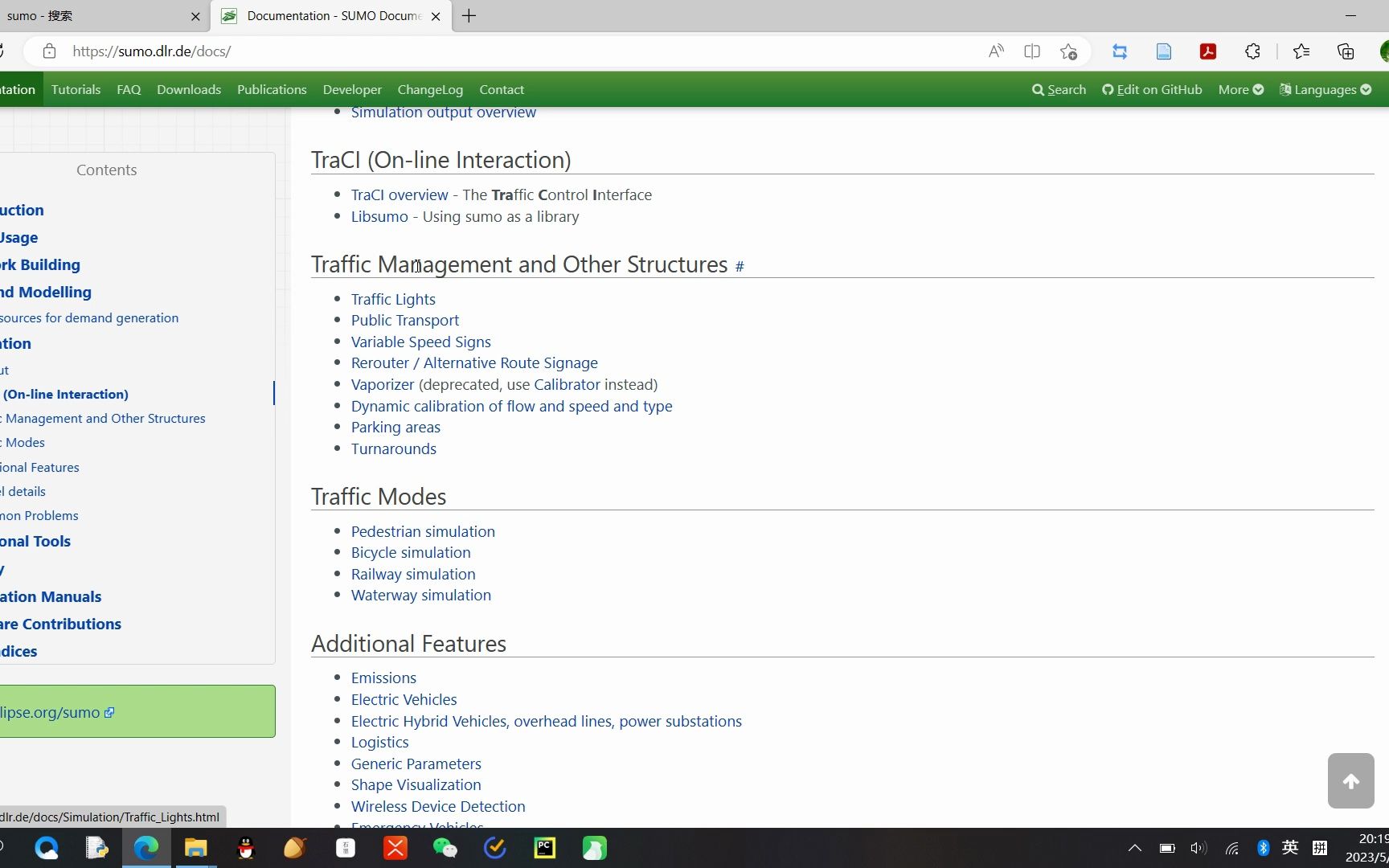Open the red X app in taskbar

[x=395, y=848]
